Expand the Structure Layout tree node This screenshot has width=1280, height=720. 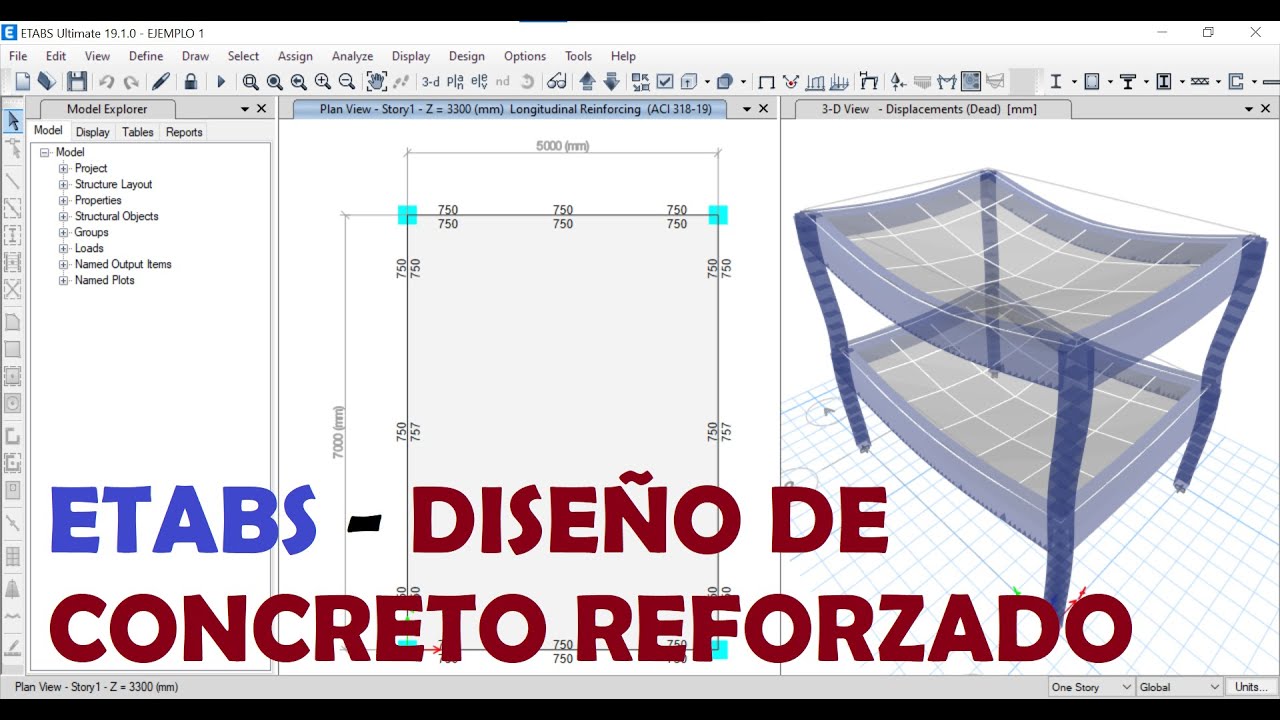tap(64, 184)
